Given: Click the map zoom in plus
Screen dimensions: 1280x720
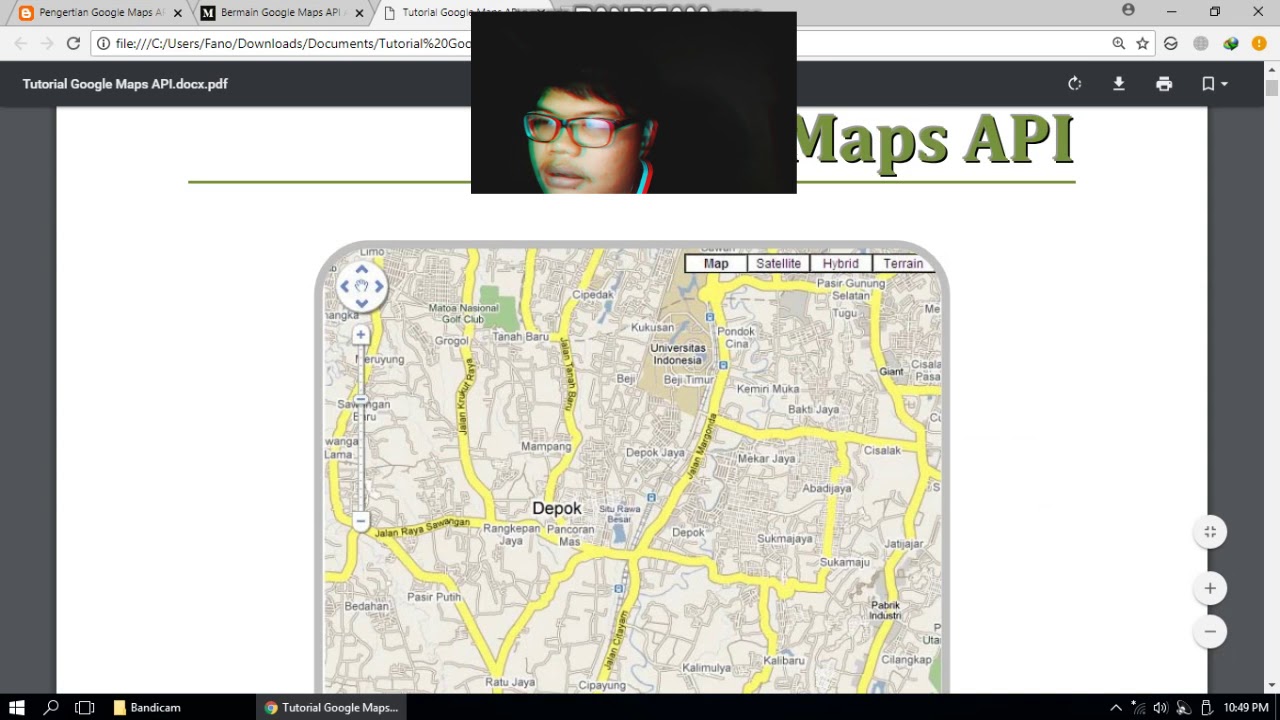Looking at the screenshot, I should click(x=361, y=335).
